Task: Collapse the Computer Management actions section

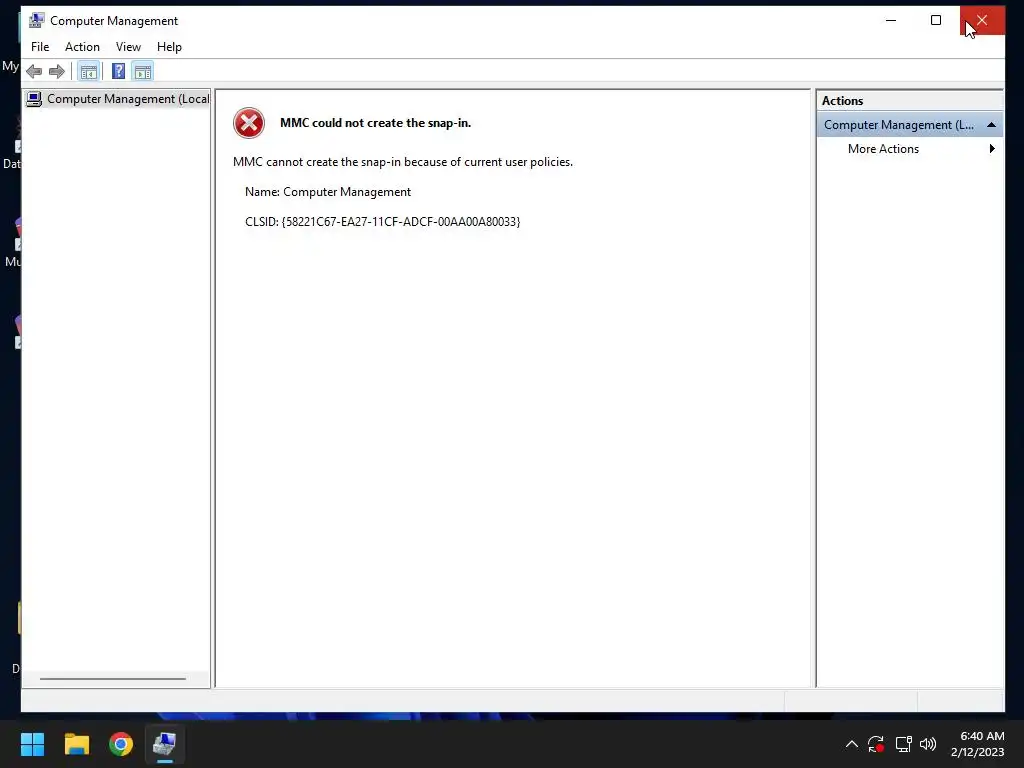Action: click(991, 125)
